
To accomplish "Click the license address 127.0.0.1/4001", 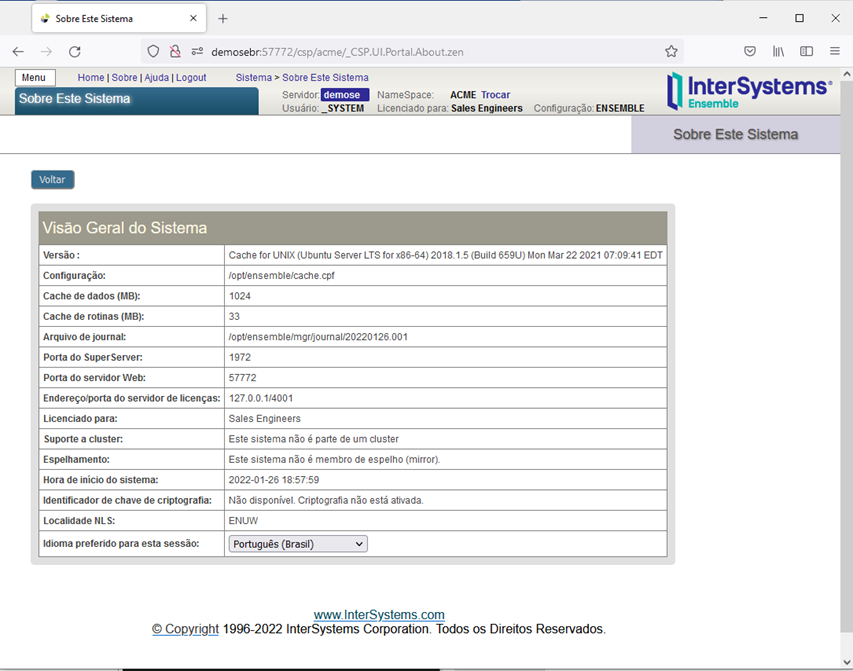I will click(261, 398).
